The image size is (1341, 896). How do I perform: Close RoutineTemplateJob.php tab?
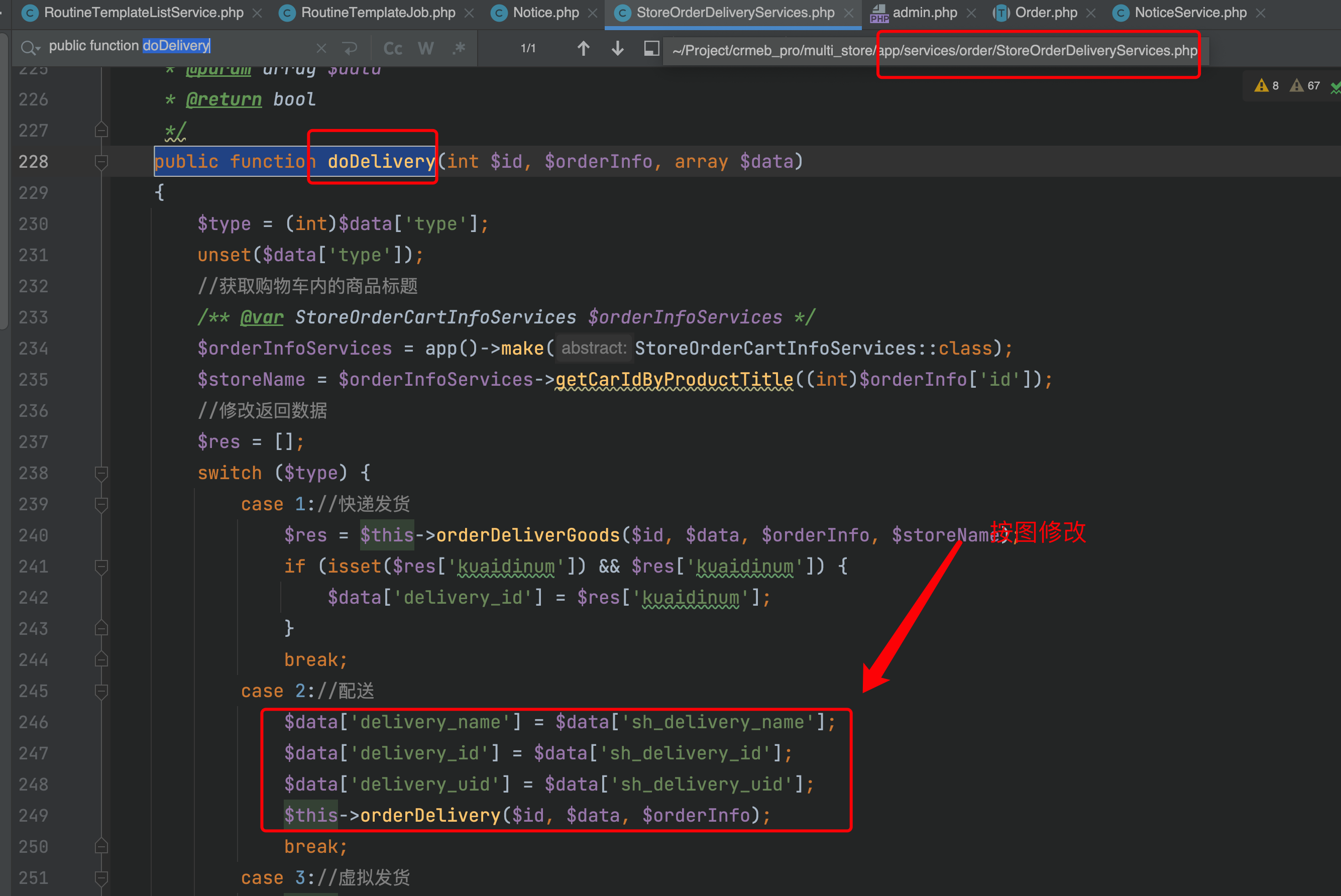[x=469, y=13]
